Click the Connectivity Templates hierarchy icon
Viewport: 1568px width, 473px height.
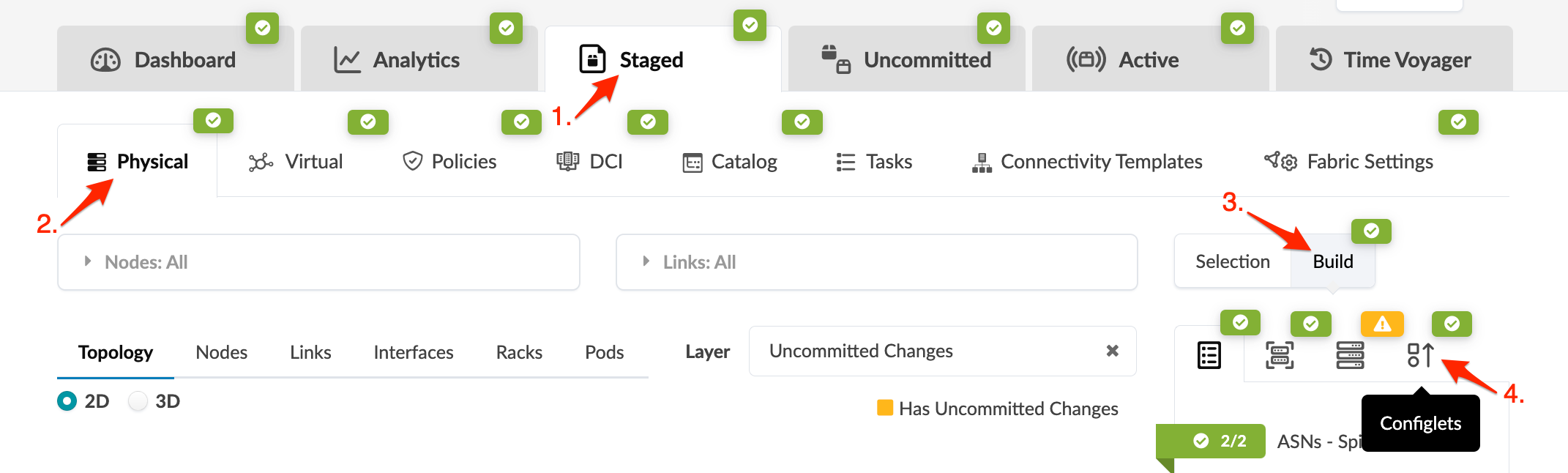(982, 162)
